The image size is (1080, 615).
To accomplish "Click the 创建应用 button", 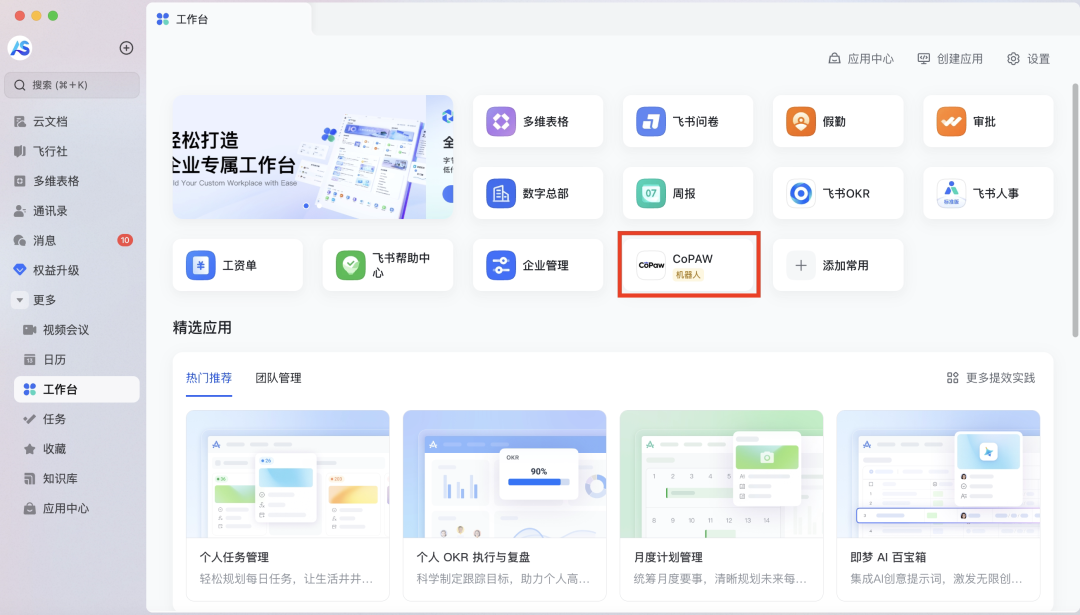I will coord(950,59).
